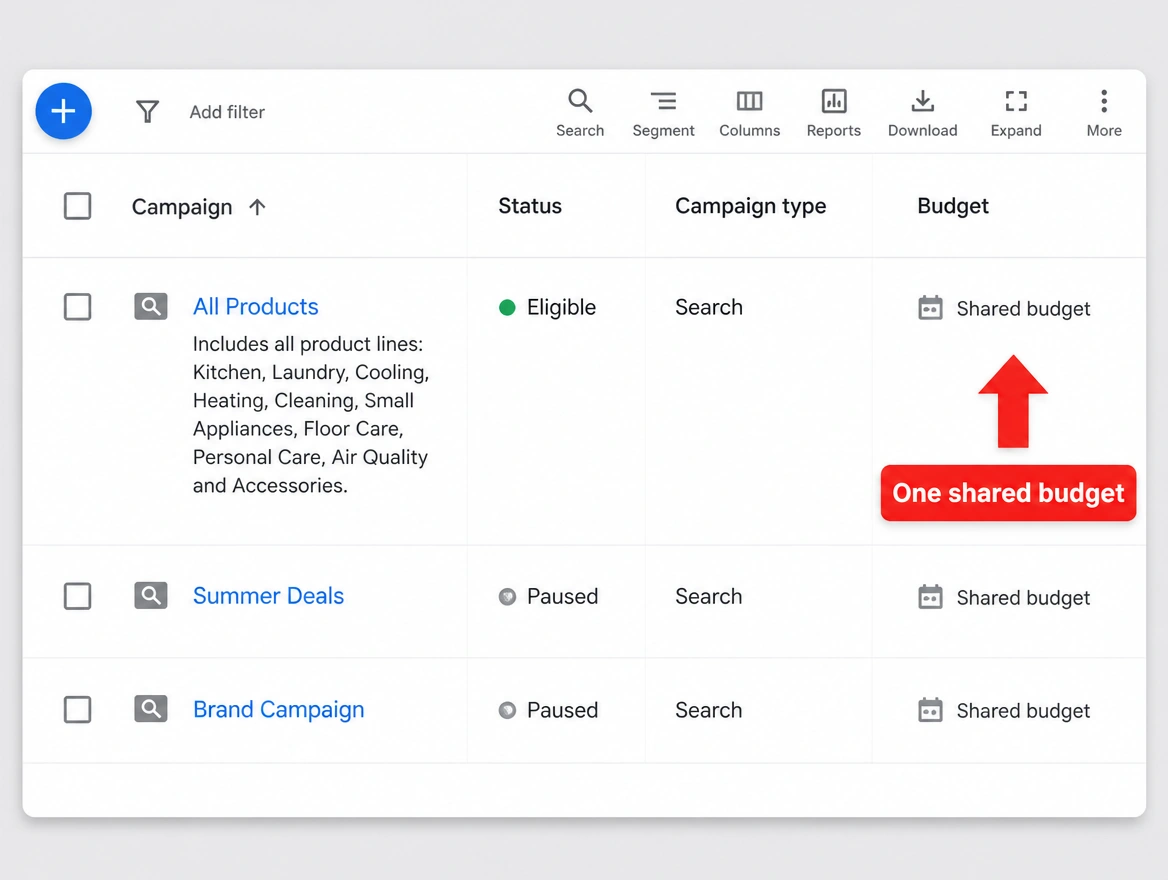Click the search icon beside Brand Campaign
Viewport: 1168px width, 880px height.
150,709
